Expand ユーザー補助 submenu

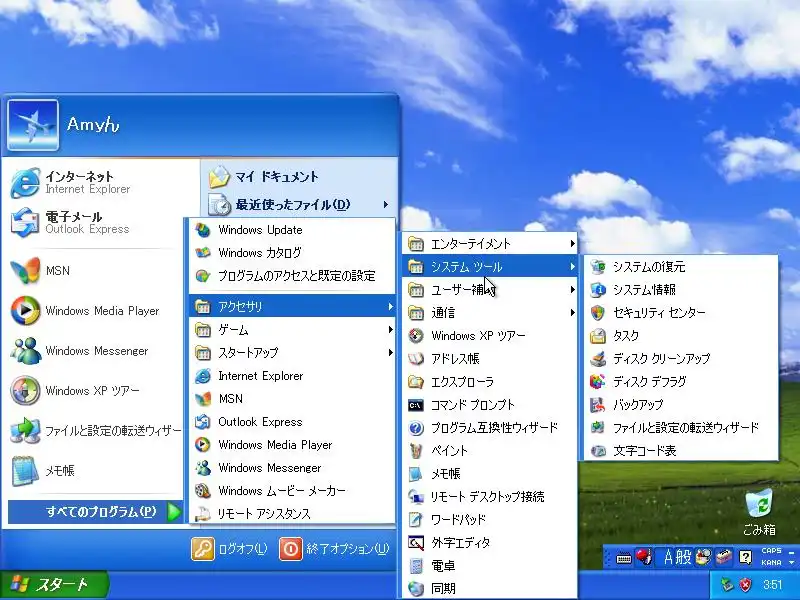(x=490, y=290)
